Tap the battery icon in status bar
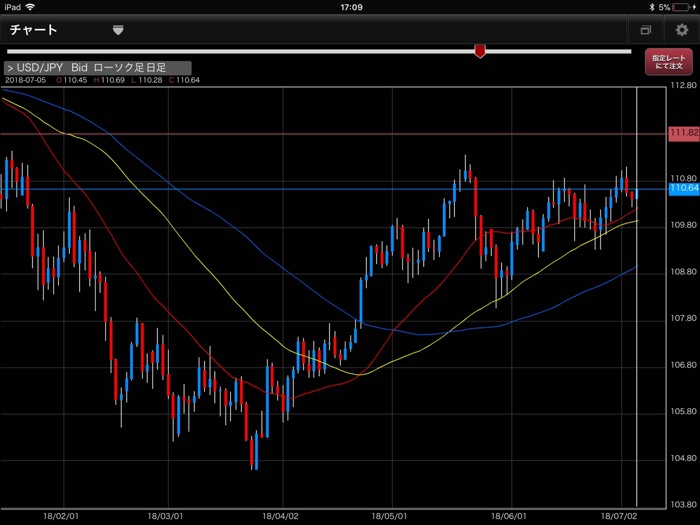 (x=685, y=7)
